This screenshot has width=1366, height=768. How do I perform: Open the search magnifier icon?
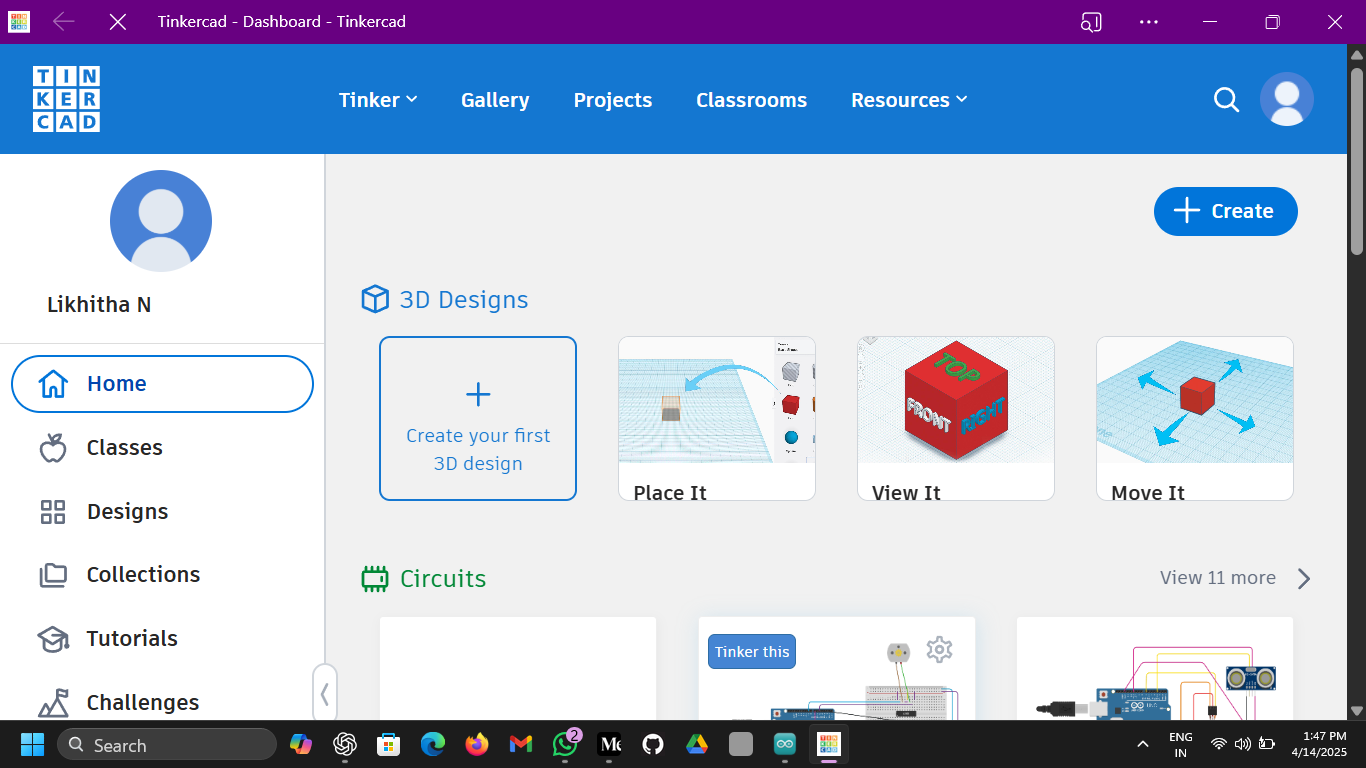pyautogui.click(x=1226, y=99)
